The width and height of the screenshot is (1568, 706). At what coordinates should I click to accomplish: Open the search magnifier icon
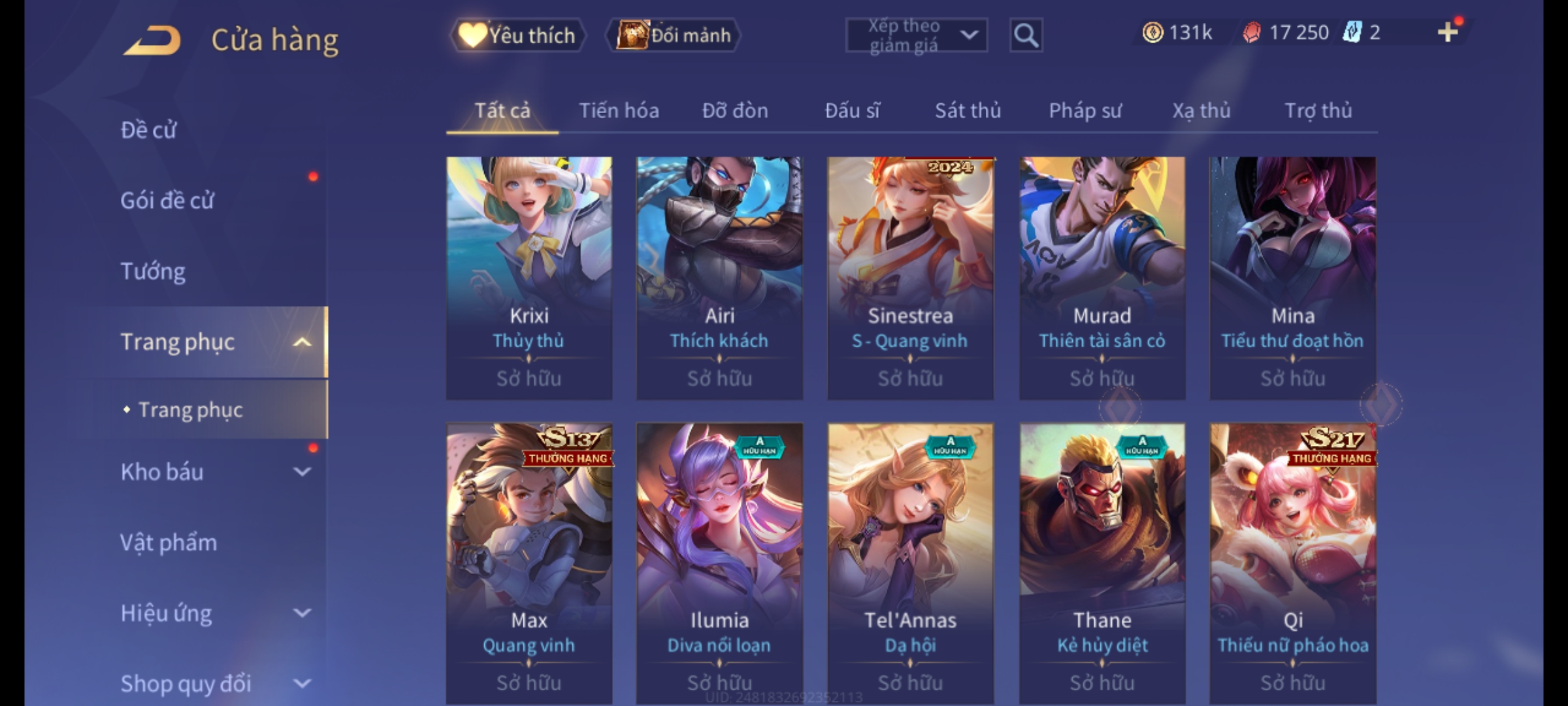1026,35
